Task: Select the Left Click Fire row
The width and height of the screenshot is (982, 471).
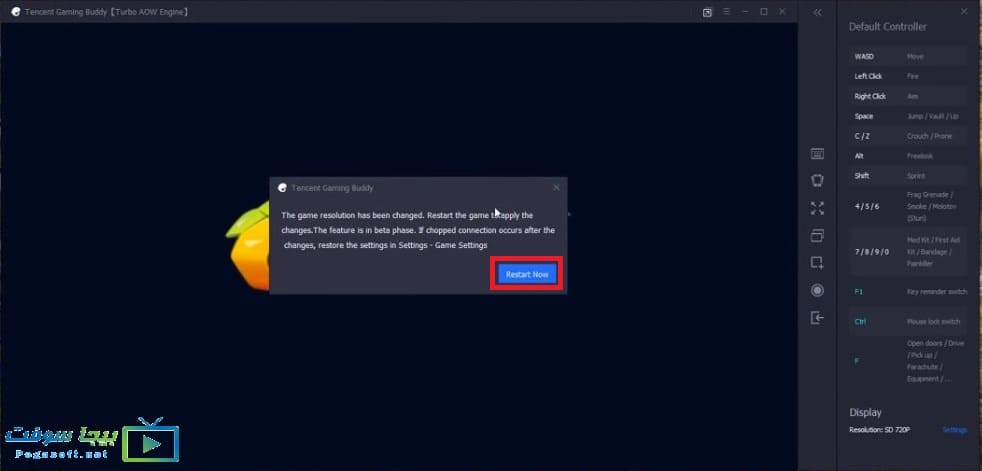Action: (x=908, y=76)
